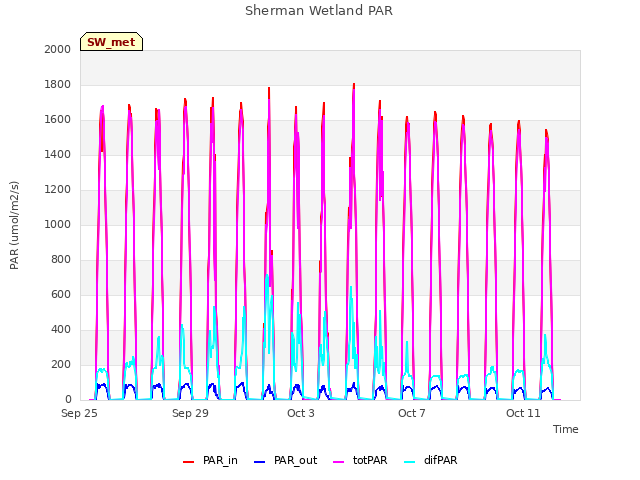Click the 2000 y-axis tick label
Image resolution: width=640 pixels, height=480 pixels.
tap(58, 49)
